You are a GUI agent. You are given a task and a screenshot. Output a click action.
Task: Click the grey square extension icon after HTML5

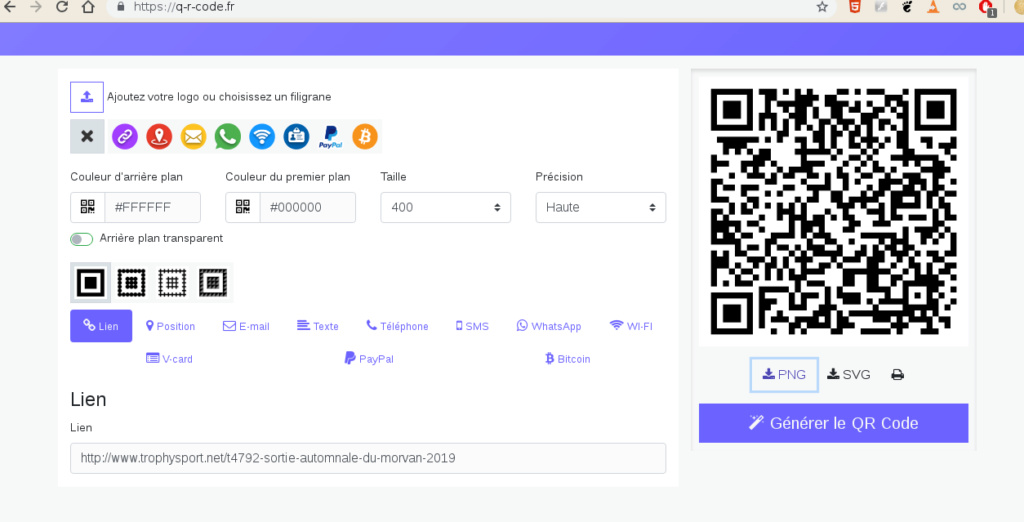pos(880,7)
